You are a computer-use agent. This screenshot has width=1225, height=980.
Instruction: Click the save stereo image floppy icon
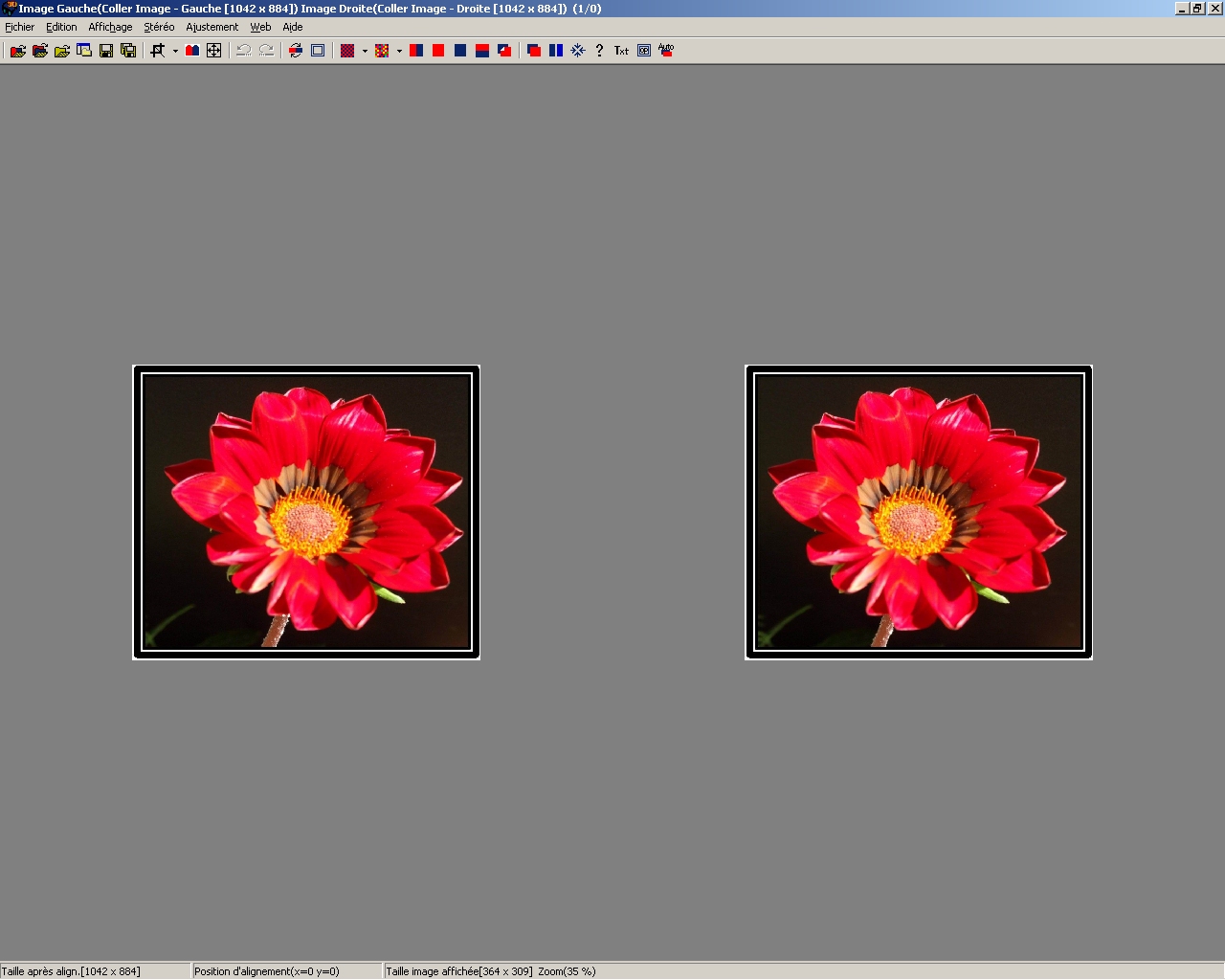pos(106,51)
